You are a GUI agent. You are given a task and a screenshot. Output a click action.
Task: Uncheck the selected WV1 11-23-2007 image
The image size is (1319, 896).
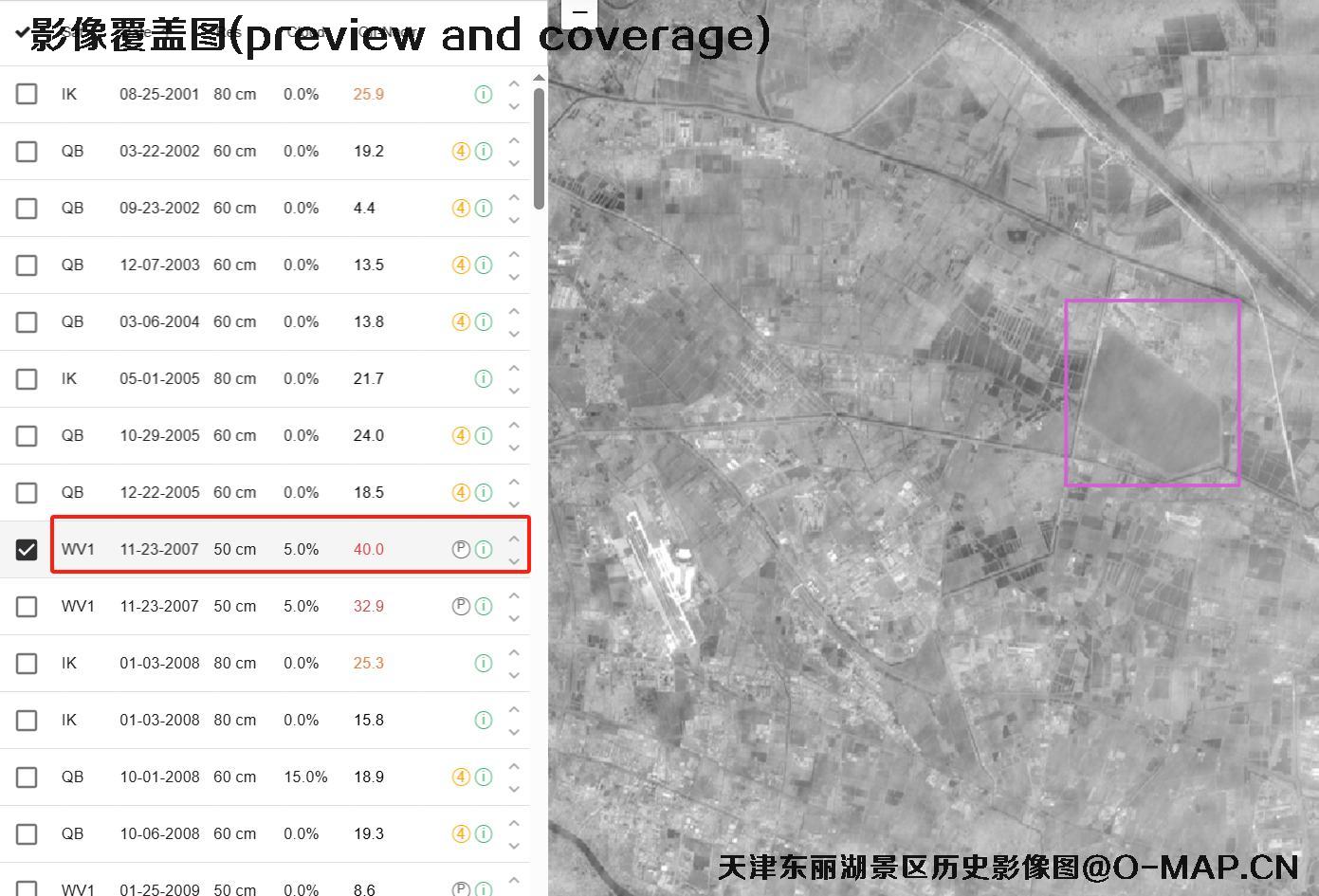click(27, 549)
